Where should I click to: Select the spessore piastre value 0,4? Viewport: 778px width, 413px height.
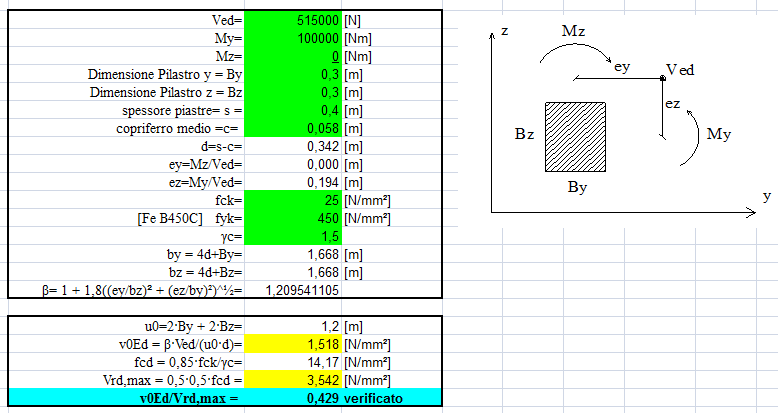(293, 110)
